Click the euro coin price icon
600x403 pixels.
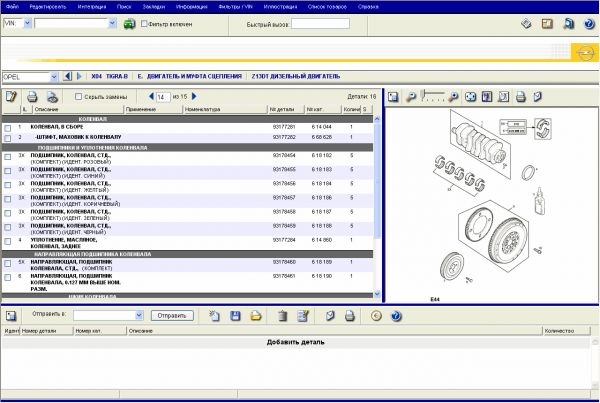tap(377, 316)
